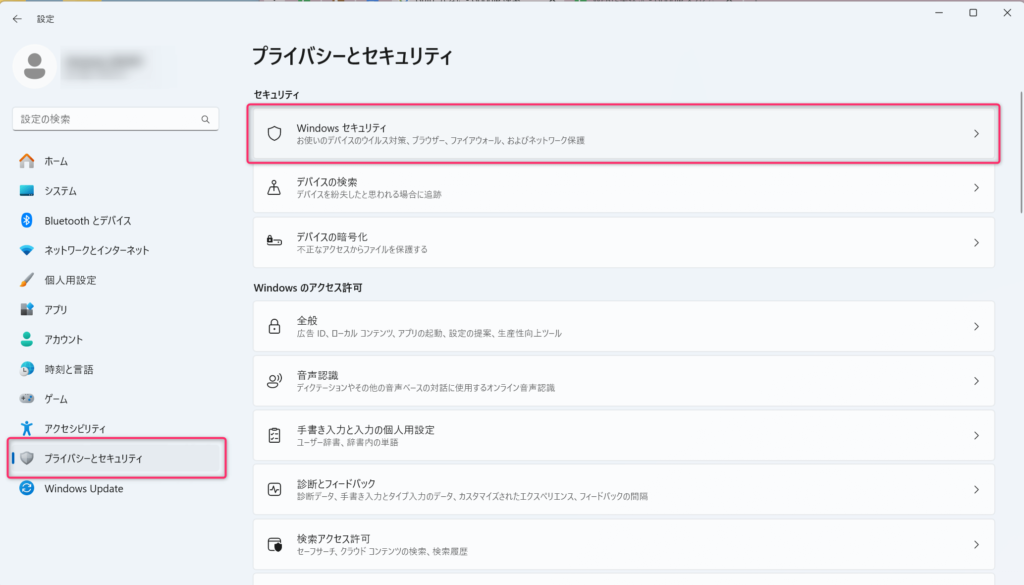Click the ゲーム controller icon

coord(27,398)
